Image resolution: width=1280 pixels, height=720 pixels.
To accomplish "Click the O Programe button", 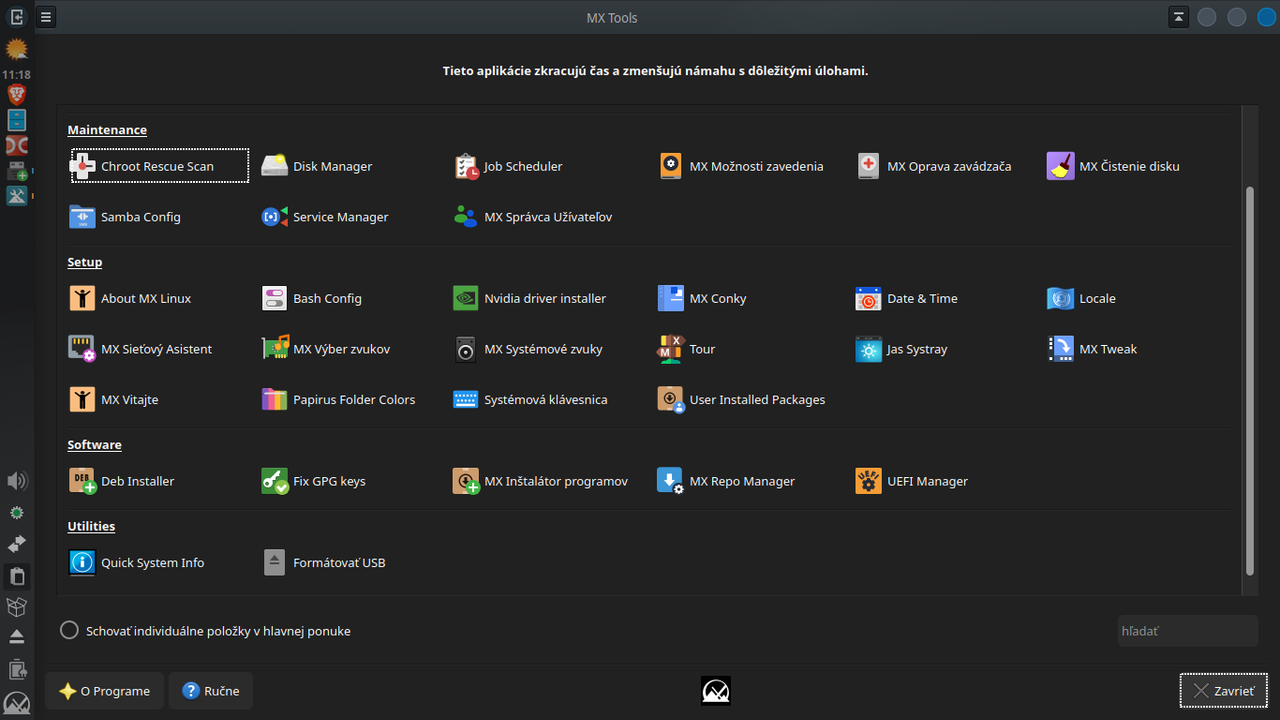I will tap(104, 691).
